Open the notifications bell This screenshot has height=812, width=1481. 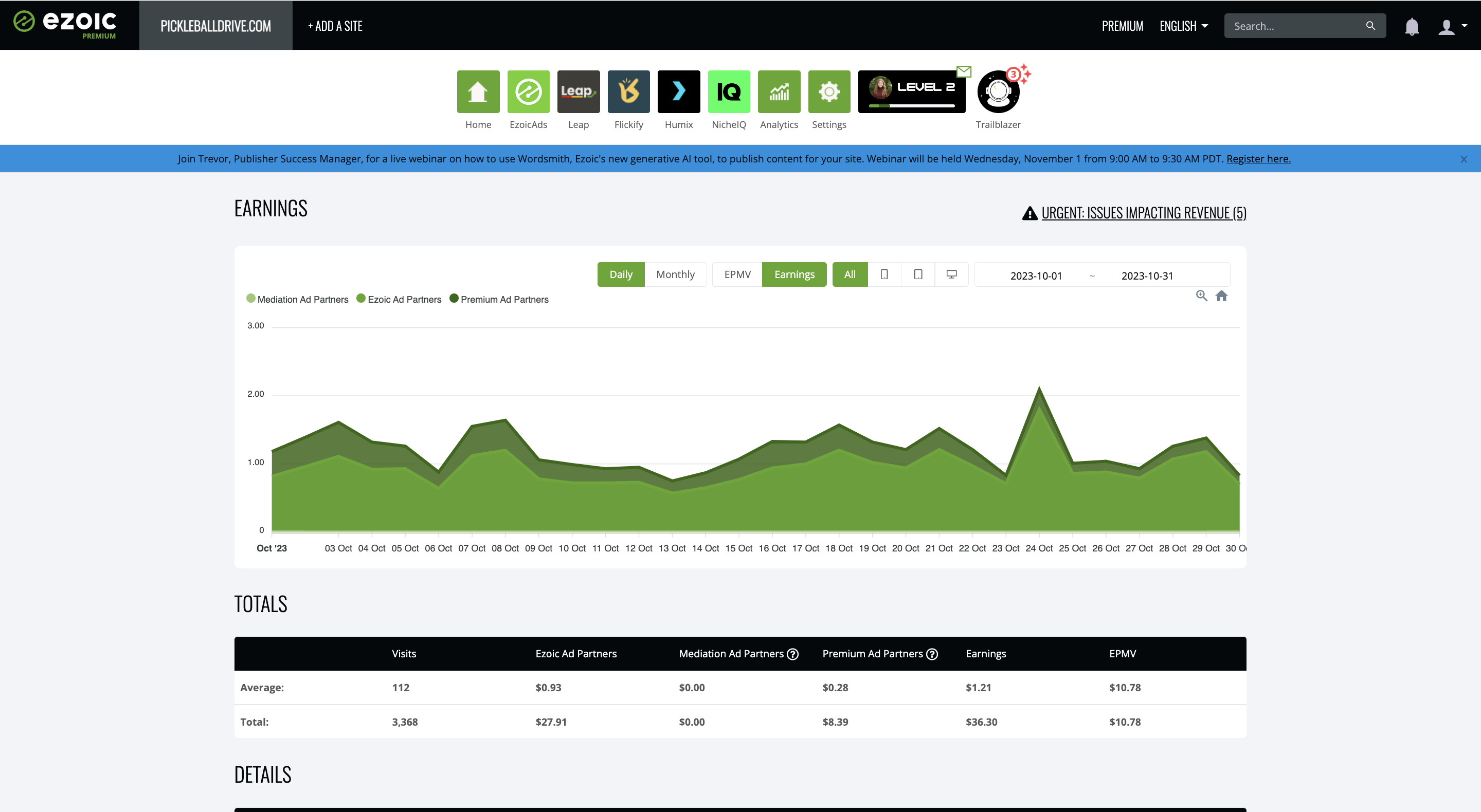[1412, 26]
